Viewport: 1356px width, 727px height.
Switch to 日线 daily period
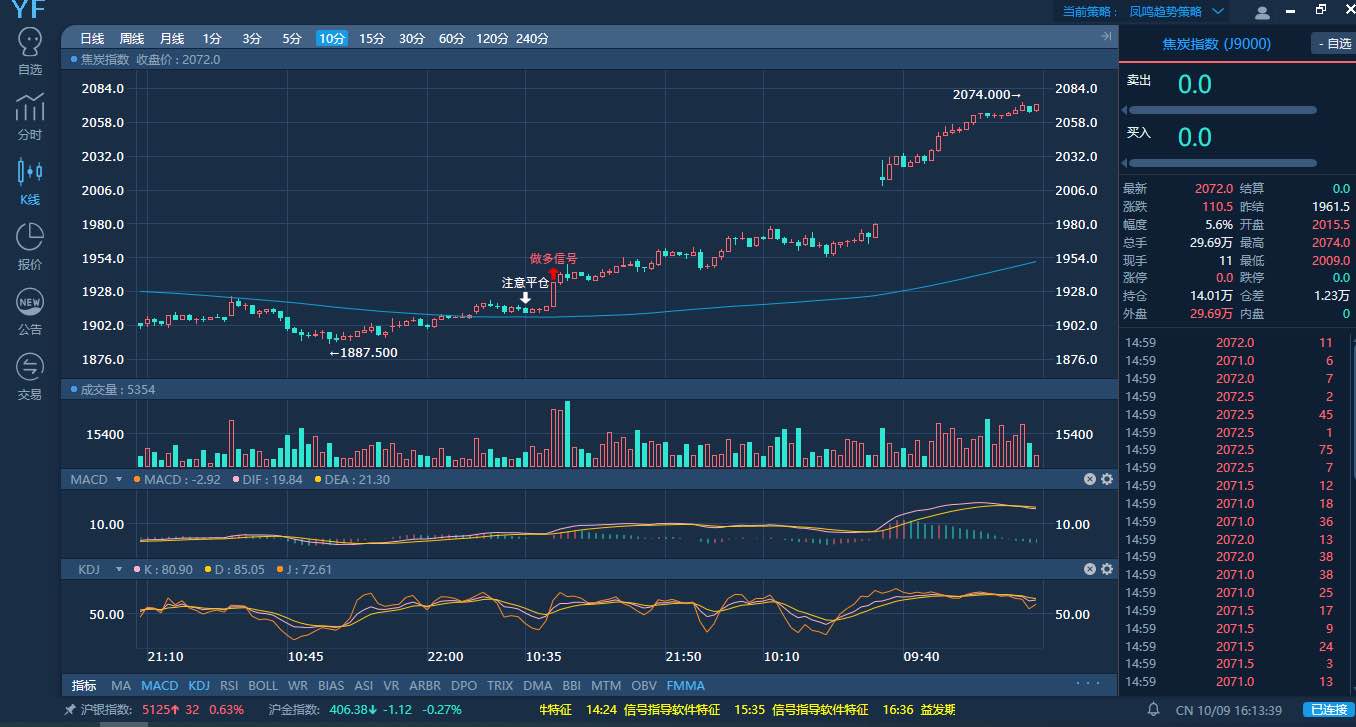92,38
